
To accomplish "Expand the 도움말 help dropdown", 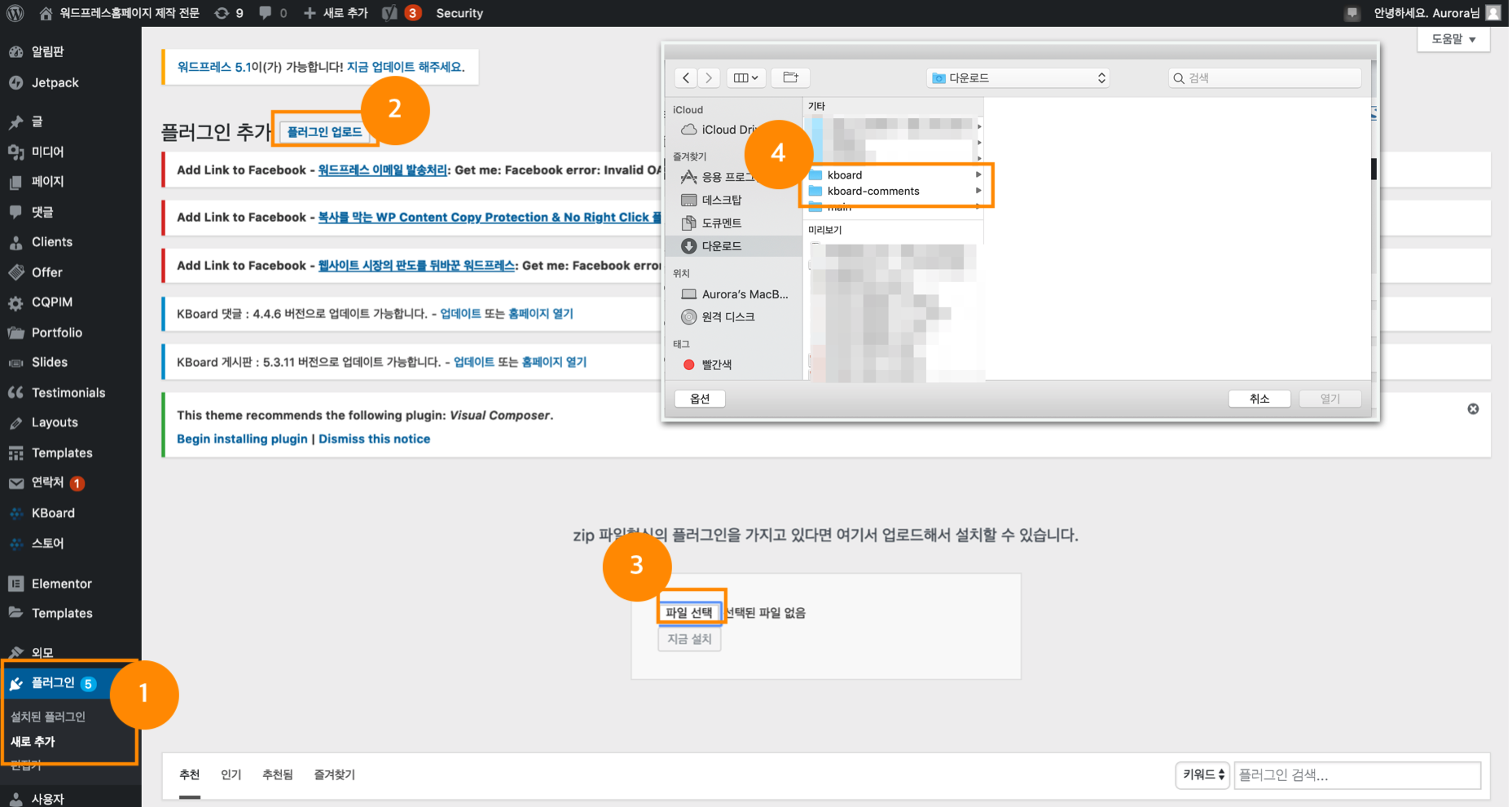I will pos(1453,39).
